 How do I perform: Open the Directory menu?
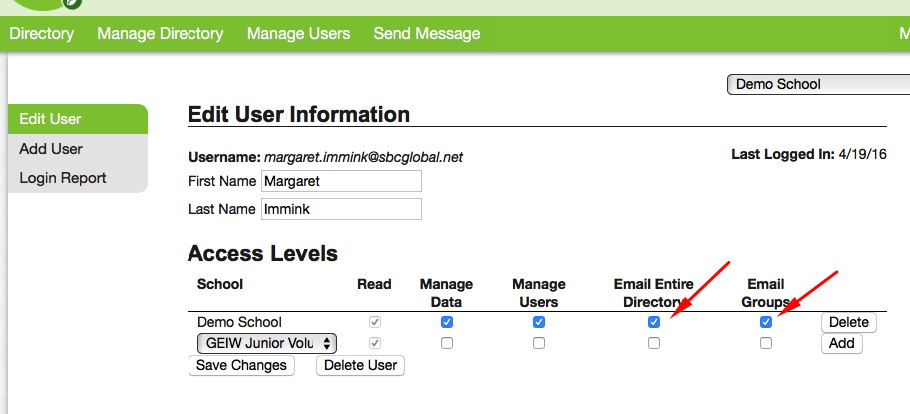click(x=42, y=34)
